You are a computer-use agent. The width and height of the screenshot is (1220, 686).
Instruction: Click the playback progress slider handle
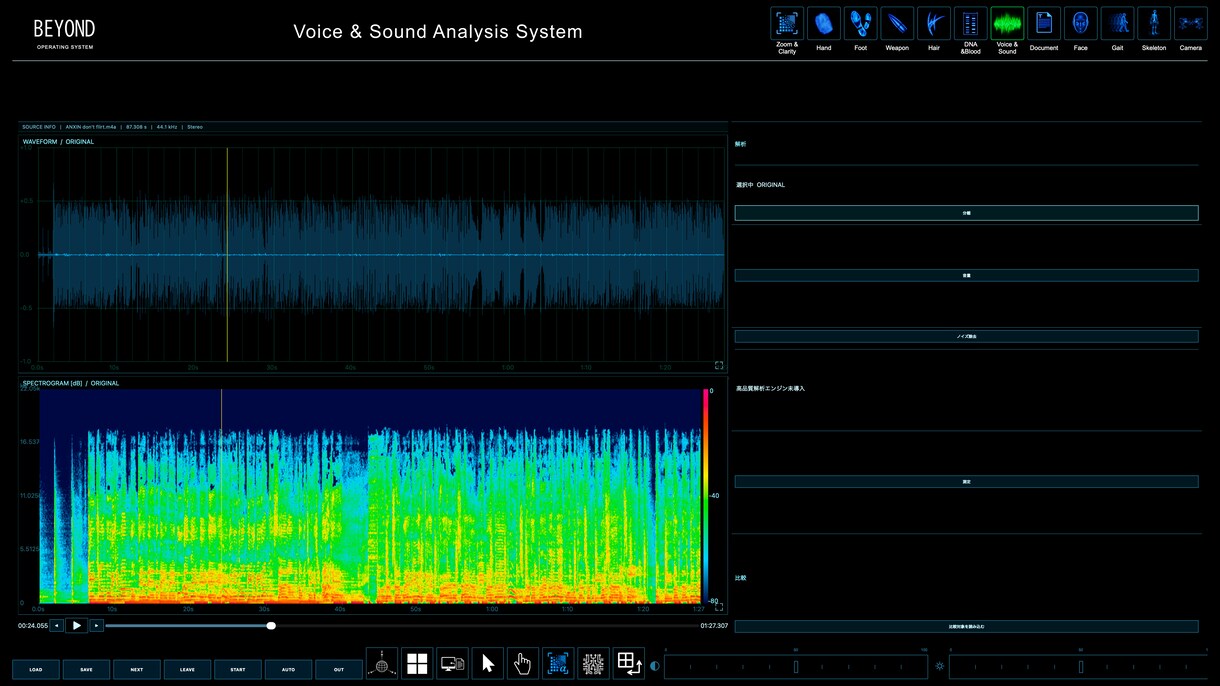click(x=271, y=626)
